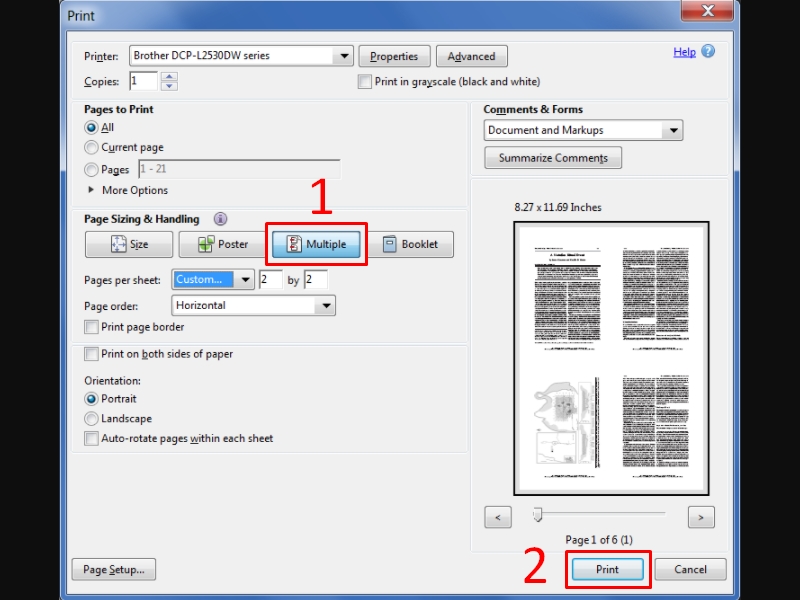Go to previous preview page arrow
Viewport: 800px width, 600px height.
point(498,517)
